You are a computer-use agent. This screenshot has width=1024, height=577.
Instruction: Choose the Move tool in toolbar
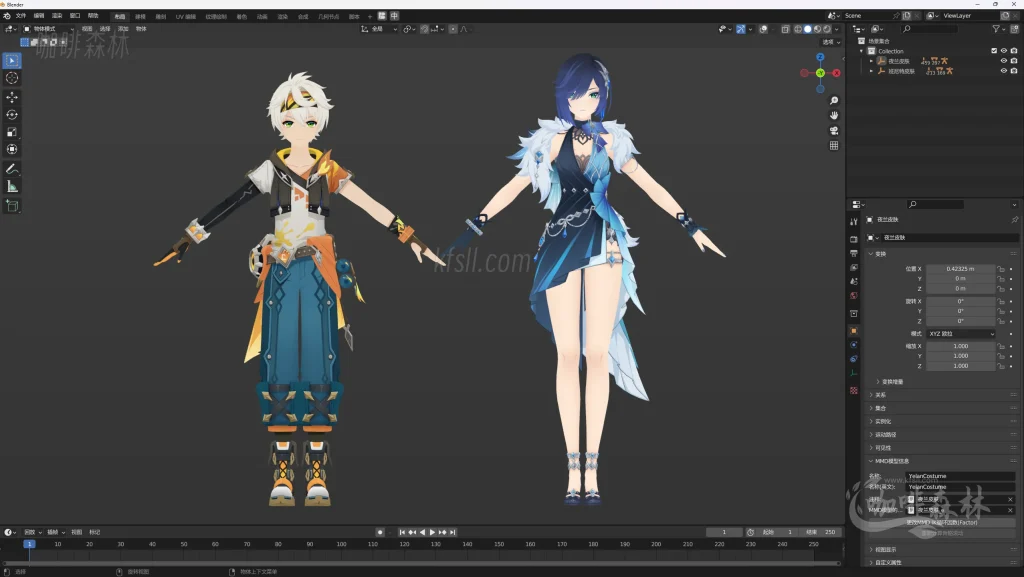tap(12, 97)
